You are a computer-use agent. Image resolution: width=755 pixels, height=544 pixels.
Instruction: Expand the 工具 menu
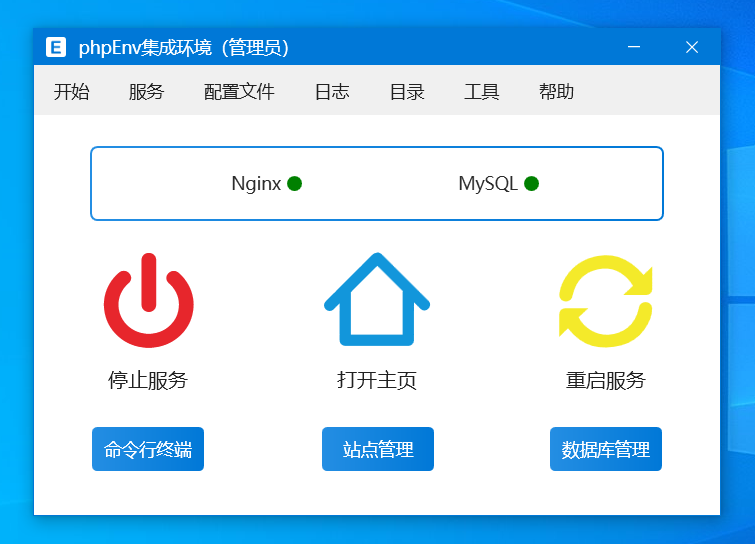click(482, 92)
